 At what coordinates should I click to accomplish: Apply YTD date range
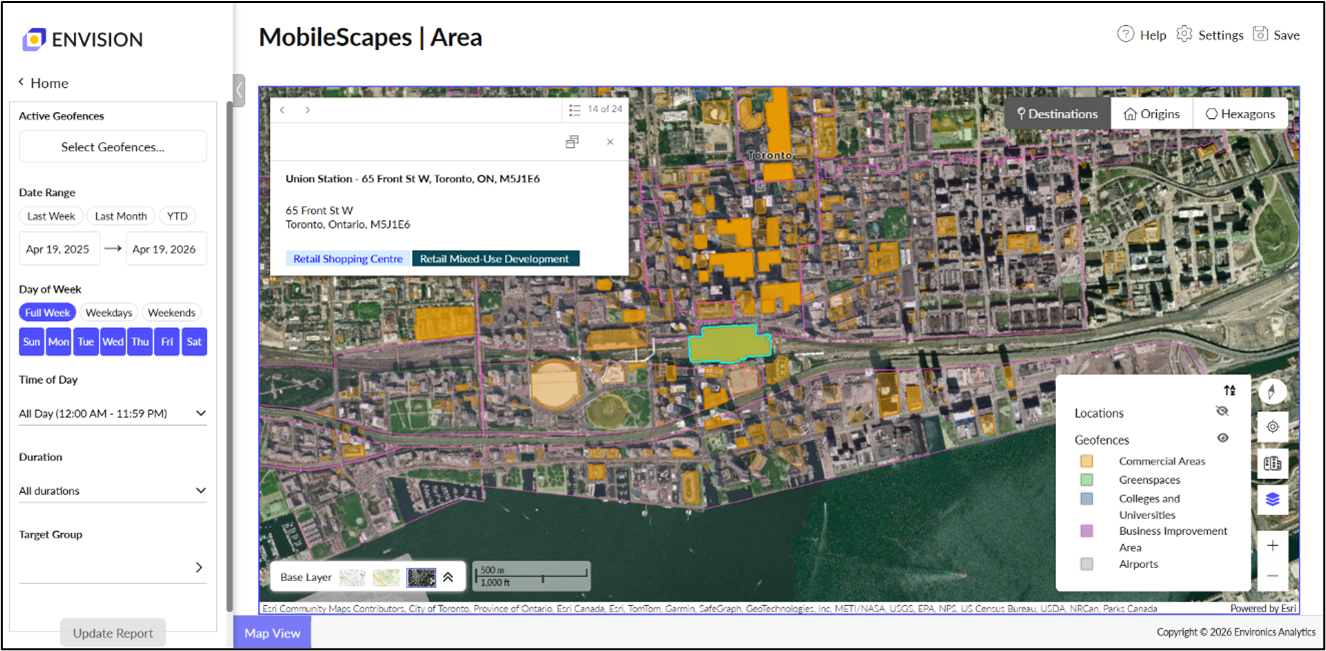point(177,216)
